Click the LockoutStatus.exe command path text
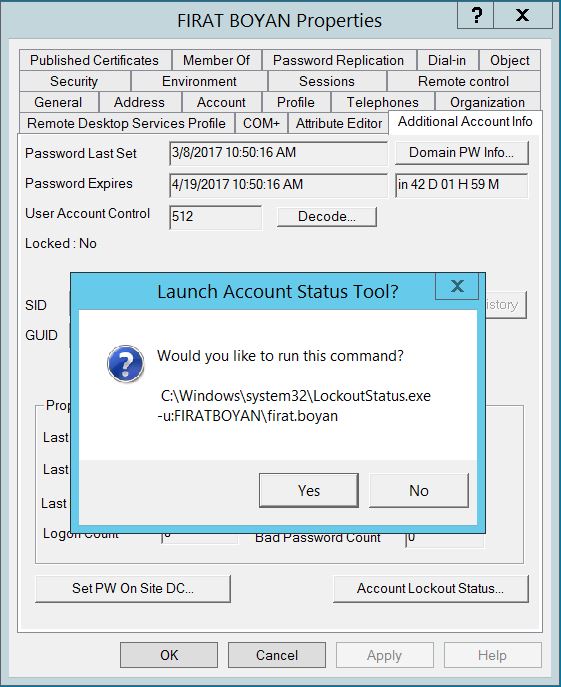The image size is (561, 687). click(296, 396)
